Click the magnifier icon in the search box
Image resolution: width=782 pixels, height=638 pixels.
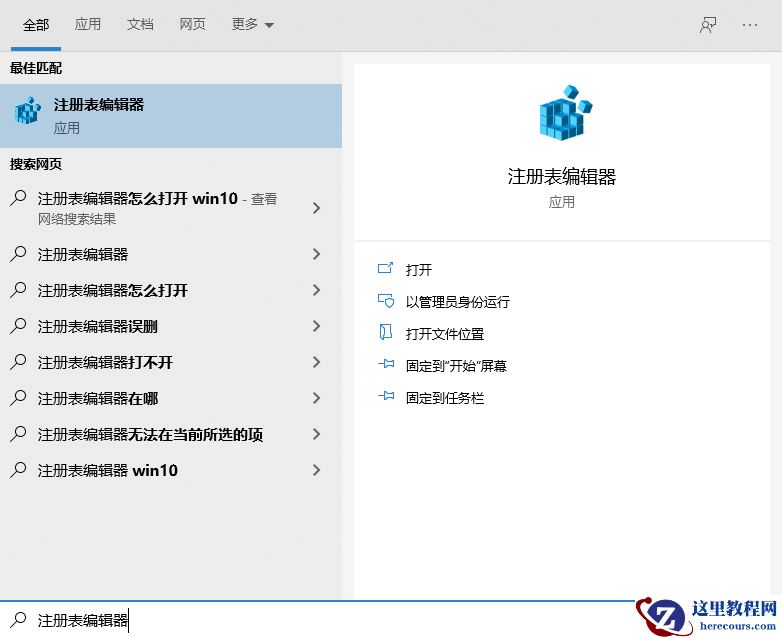click(18, 620)
